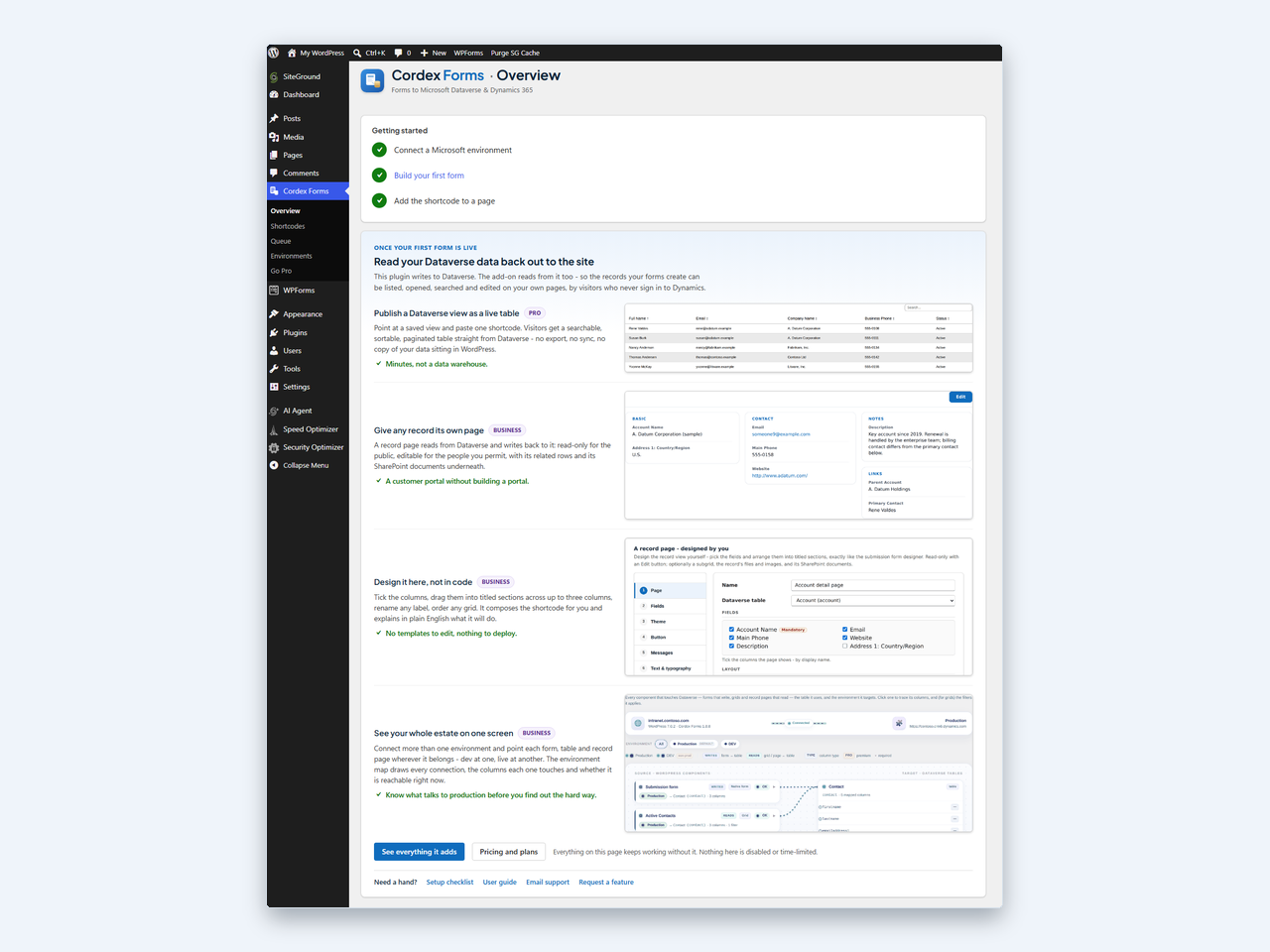Click the search box above the table preview
The image size is (1270, 952).
(x=938, y=307)
